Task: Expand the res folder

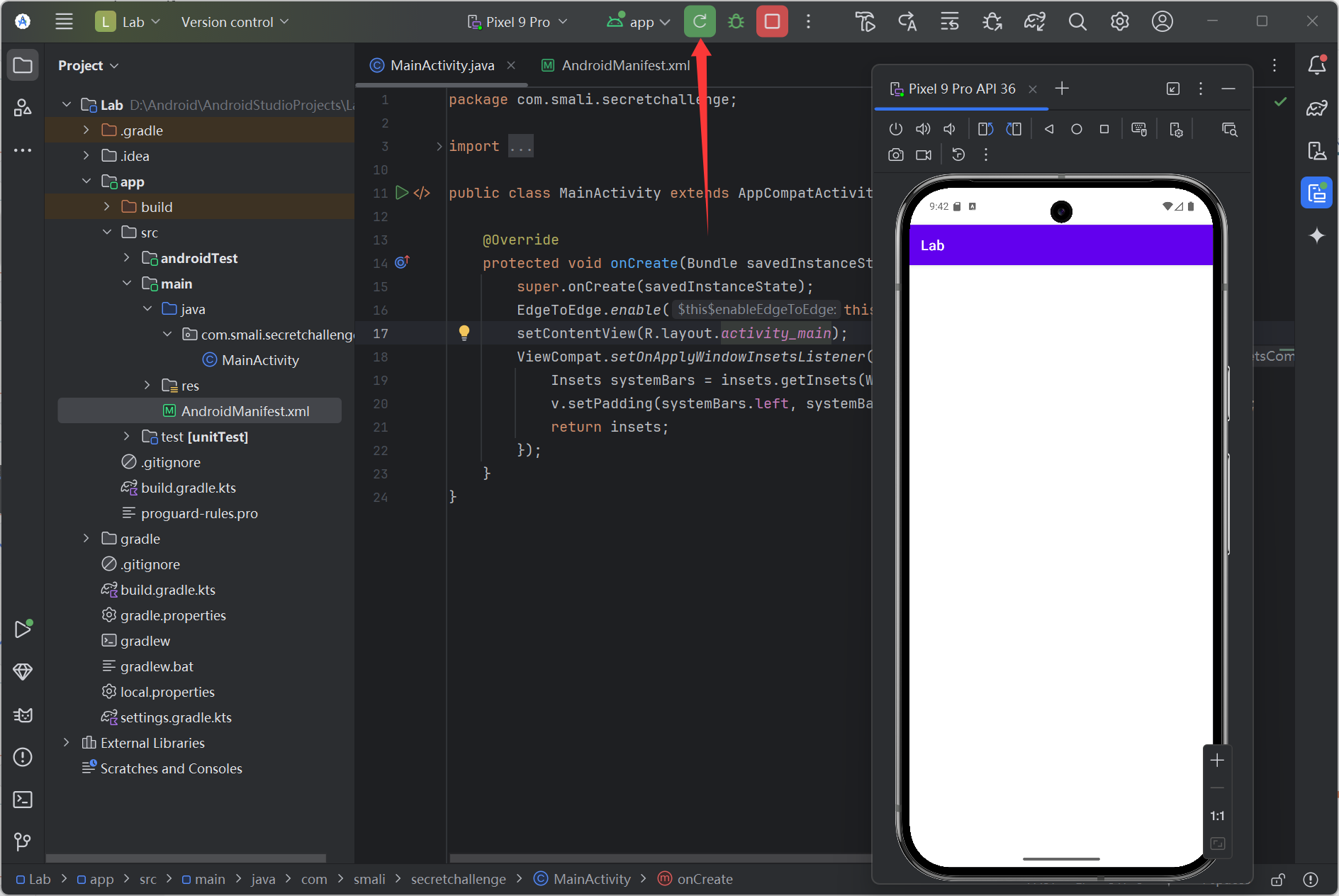Action: tap(147, 386)
